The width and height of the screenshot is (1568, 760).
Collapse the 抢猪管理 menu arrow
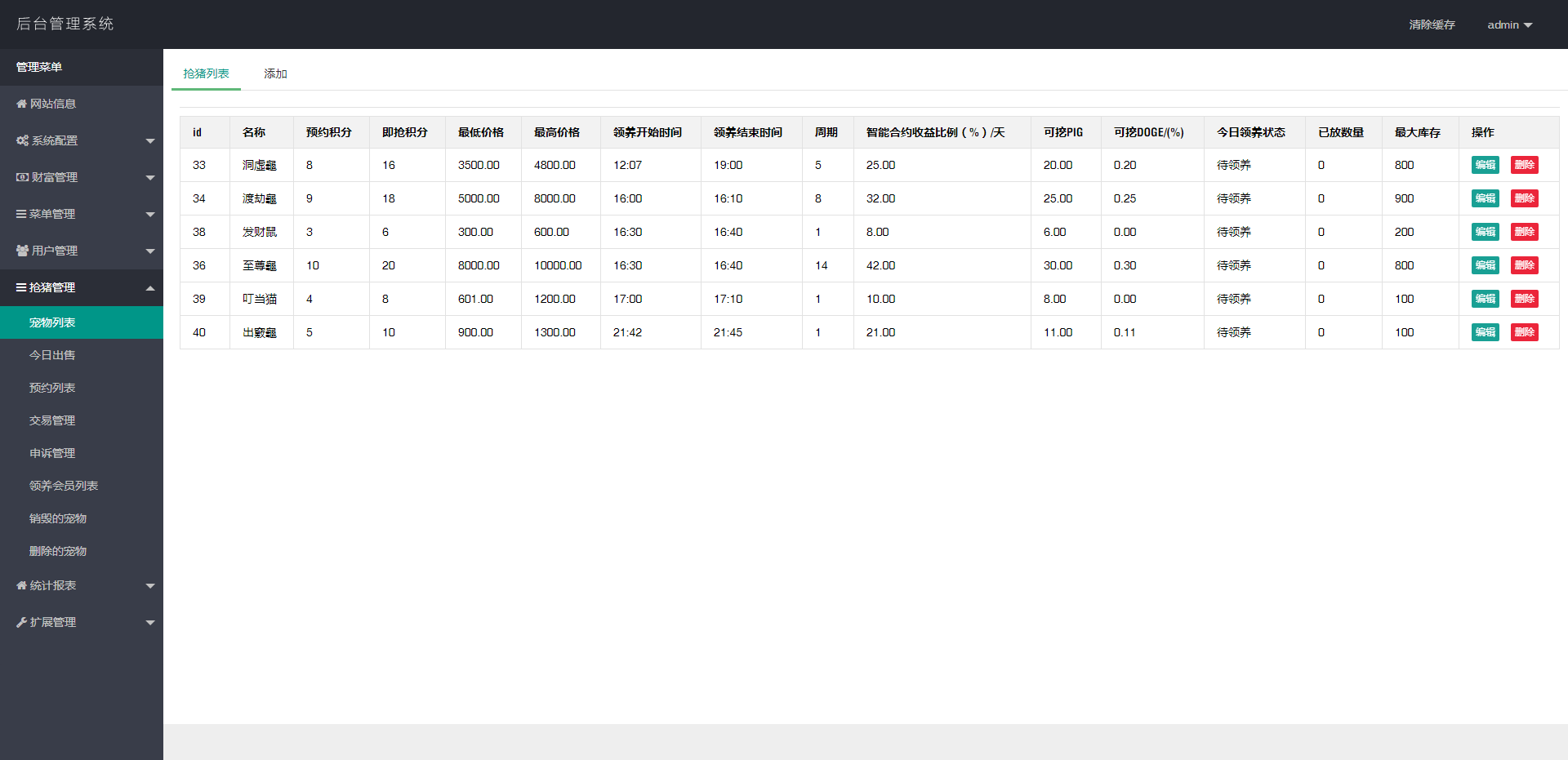pos(150,287)
